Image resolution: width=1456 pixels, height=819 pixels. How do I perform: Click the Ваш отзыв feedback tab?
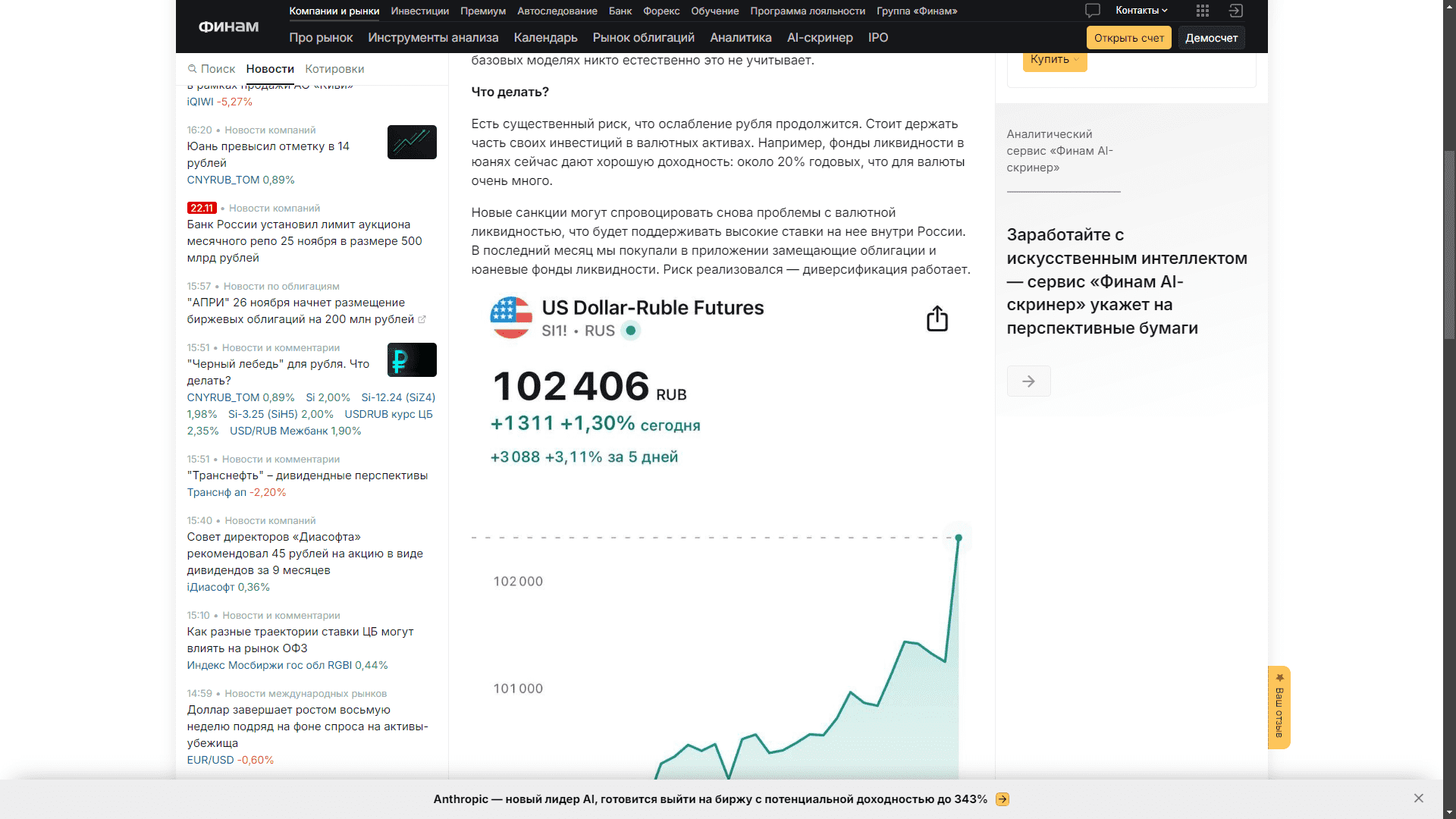tap(1279, 708)
